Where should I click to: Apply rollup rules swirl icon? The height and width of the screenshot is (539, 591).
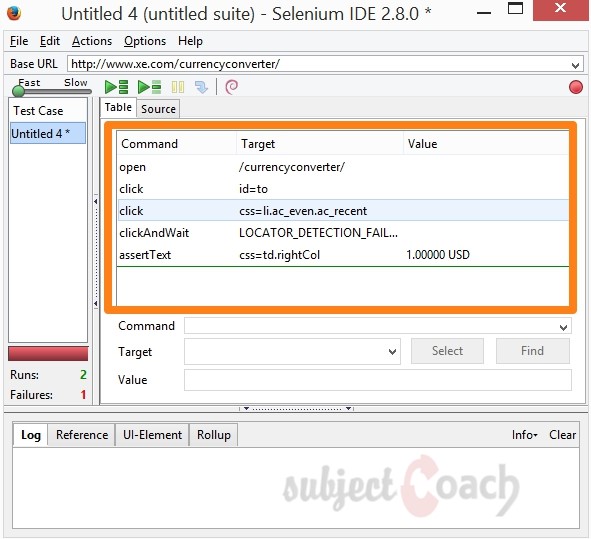pos(231,87)
